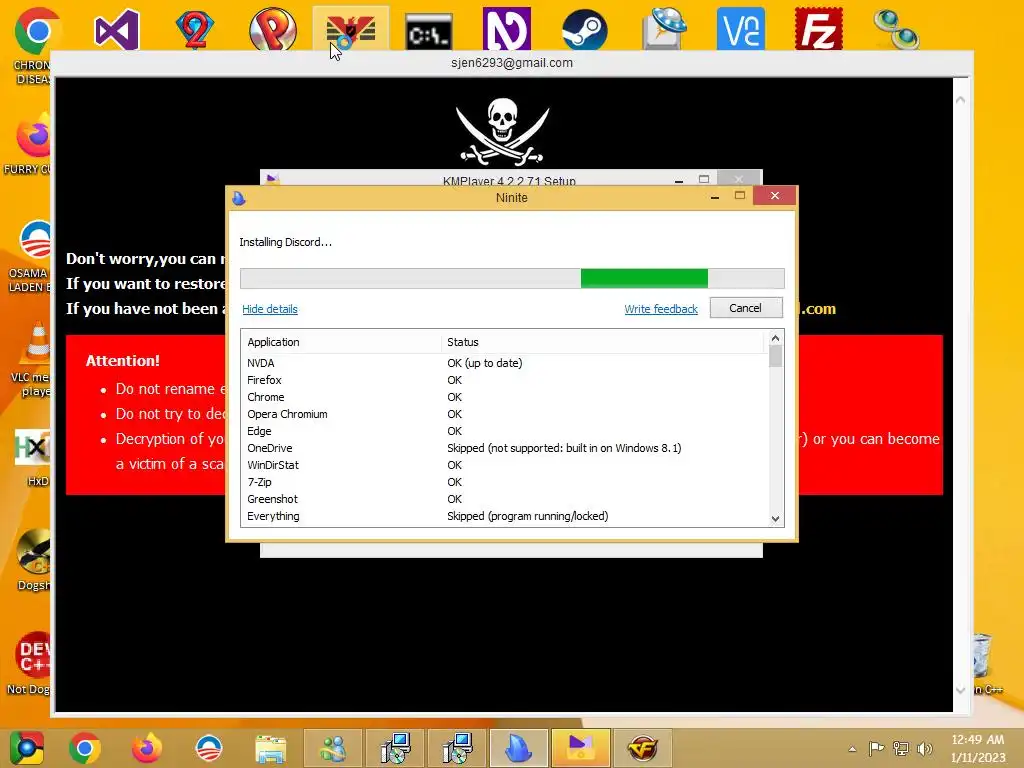Open the UFO notepad desktop icon
The width and height of the screenshot is (1024, 768).
click(x=664, y=30)
